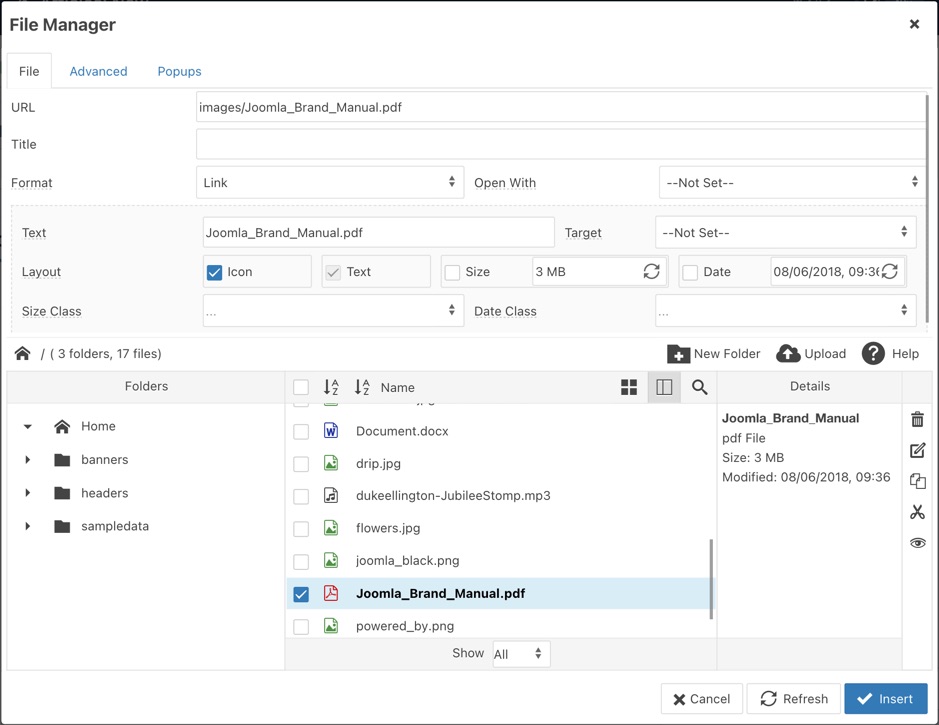The height and width of the screenshot is (725, 939).
Task: Check the select-all files checkbox
Action: pyautogui.click(x=301, y=387)
